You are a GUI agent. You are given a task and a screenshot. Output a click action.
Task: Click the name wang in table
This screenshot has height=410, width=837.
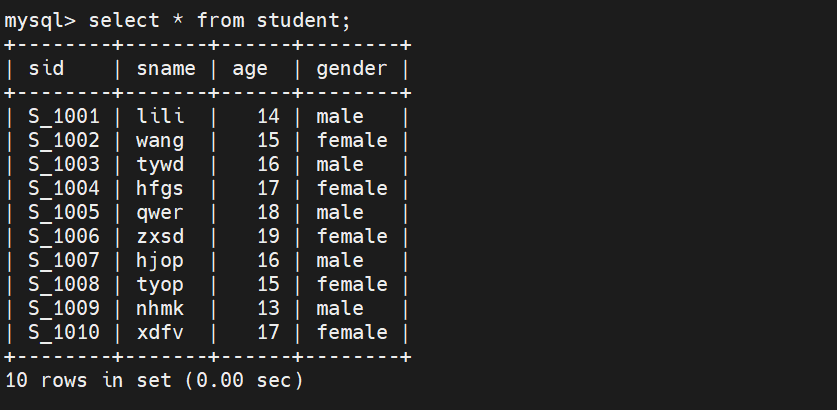[x=160, y=141]
